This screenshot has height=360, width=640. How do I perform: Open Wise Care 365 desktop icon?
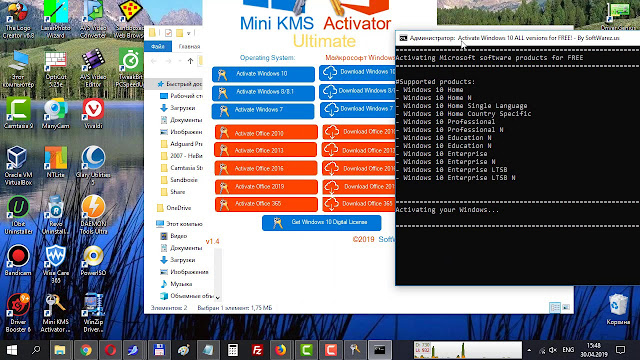56,264
